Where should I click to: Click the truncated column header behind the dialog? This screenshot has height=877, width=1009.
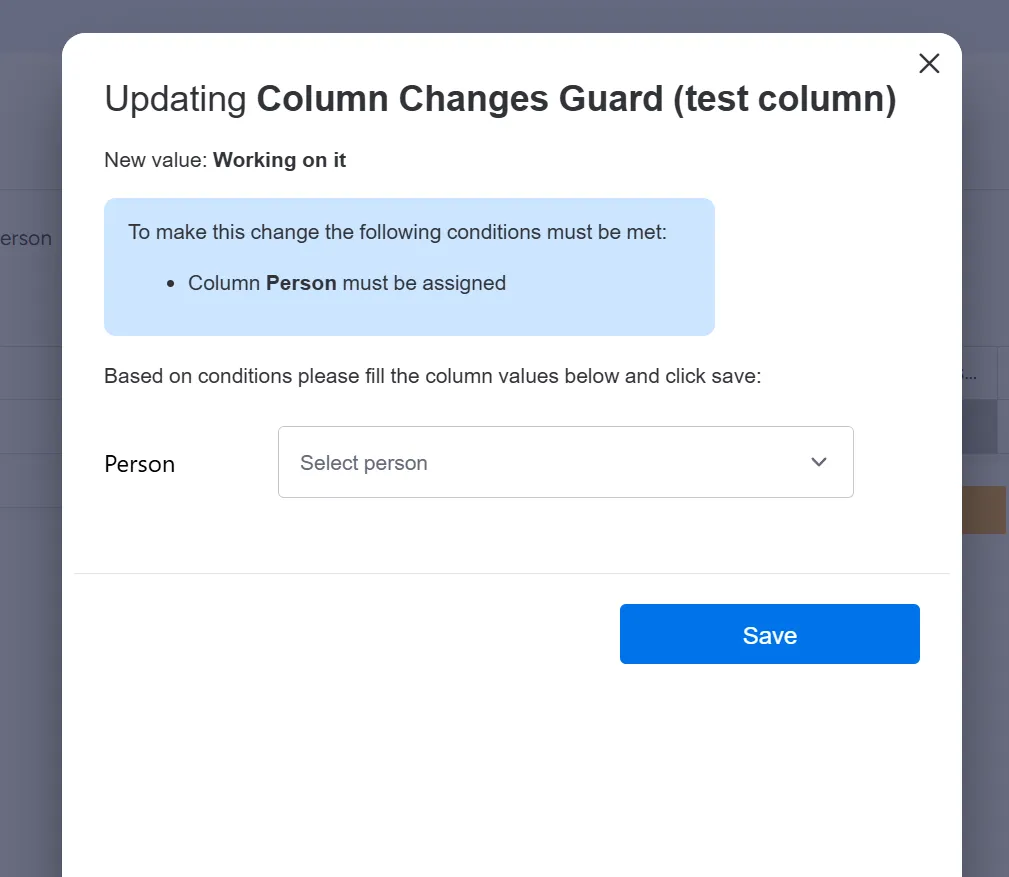coord(978,374)
